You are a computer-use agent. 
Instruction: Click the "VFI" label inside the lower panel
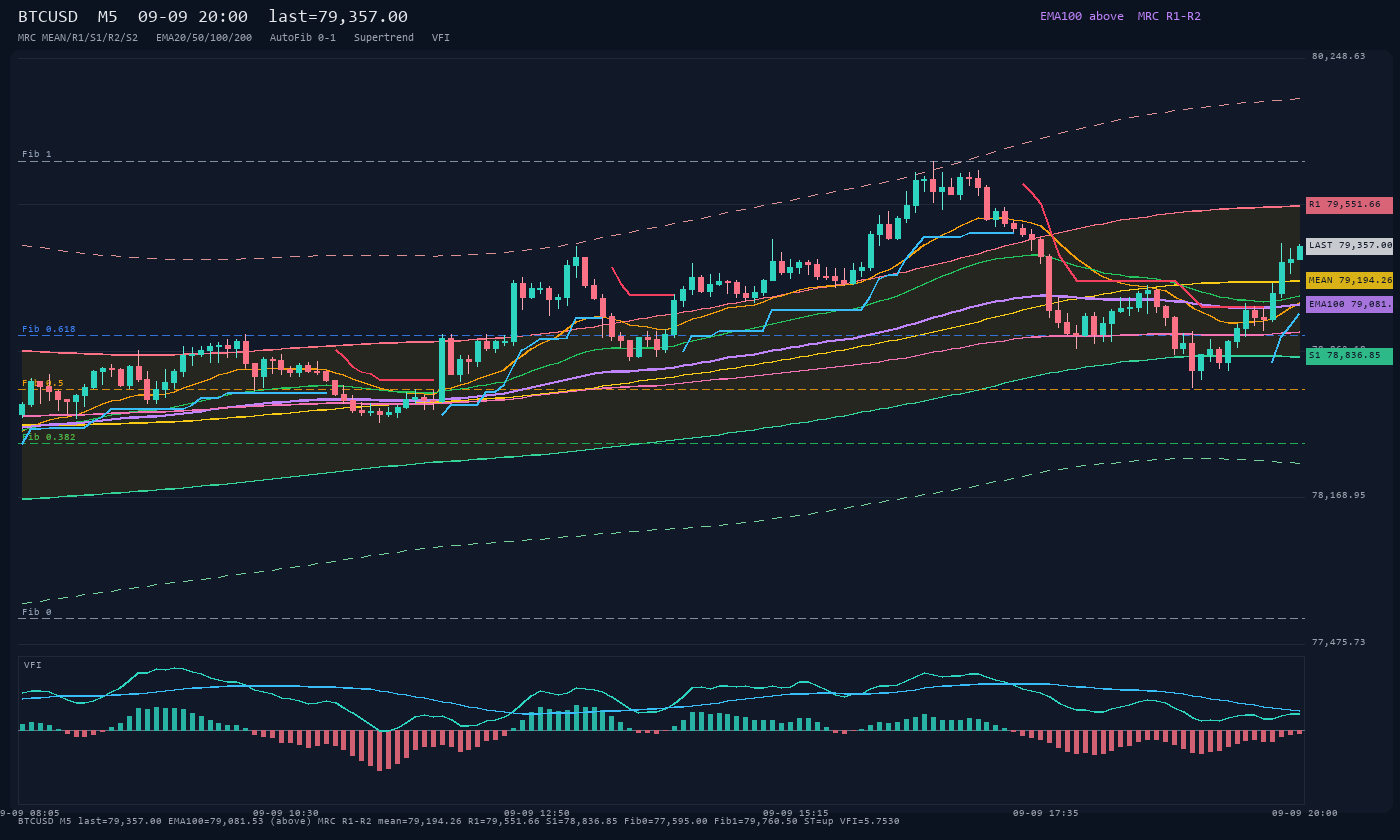pyautogui.click(x=33, y=665)
